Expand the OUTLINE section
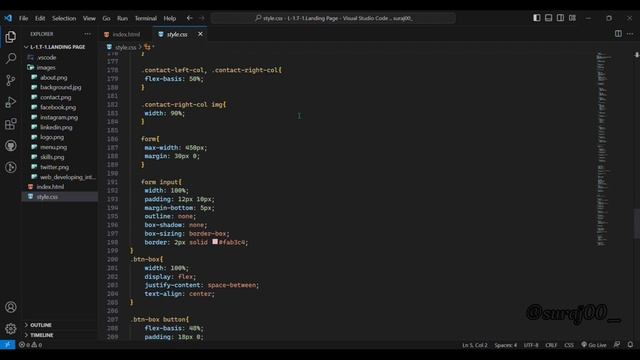This screenshot has width=640, height=360. tap(41, 325)
